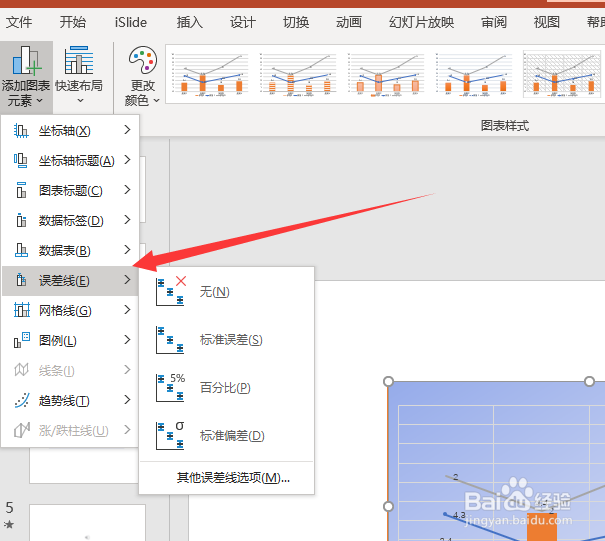The image size is (605, 541).
Task: Open the 文件 tab
Action: click(19, 22)
